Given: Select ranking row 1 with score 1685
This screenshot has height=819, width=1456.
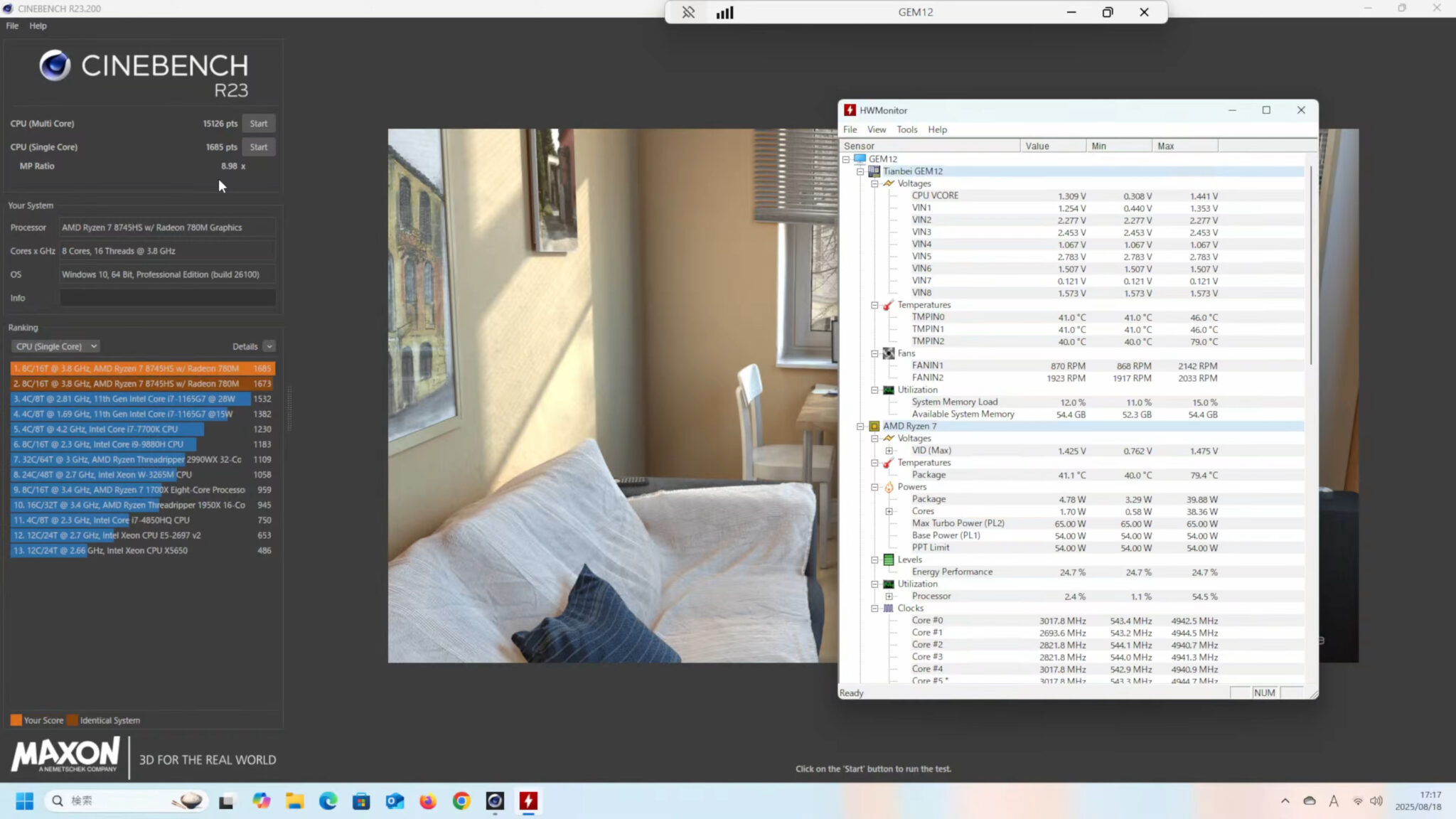Looking at the screenshot, I should [142, 368].
